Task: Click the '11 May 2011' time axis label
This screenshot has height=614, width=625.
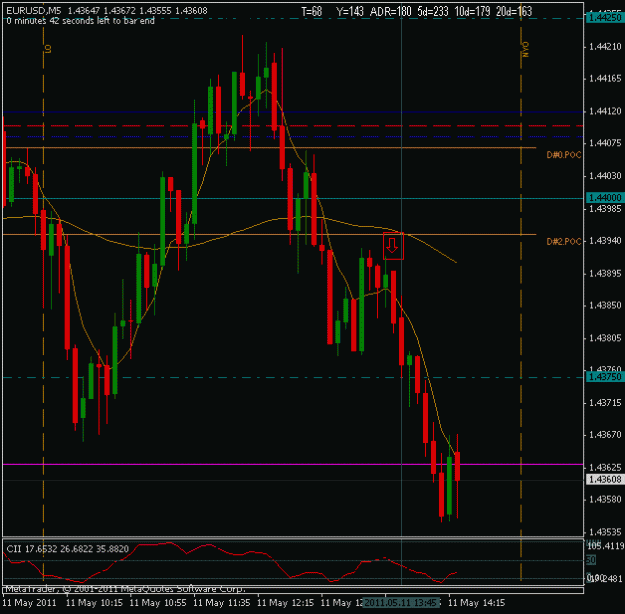Action: pyautogui.click(x=29, y=602)
